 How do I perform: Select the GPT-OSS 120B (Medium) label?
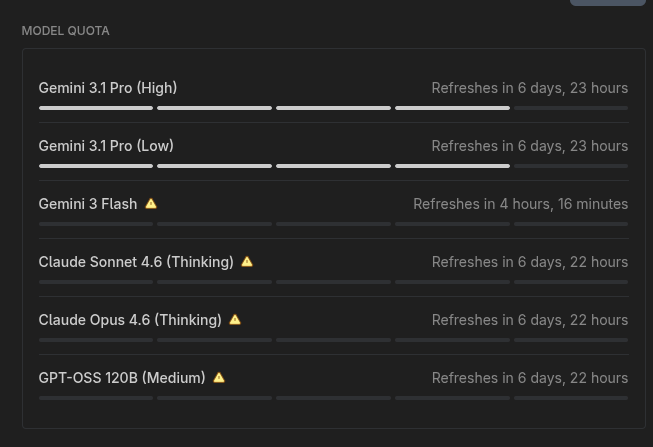coord(122,378)
